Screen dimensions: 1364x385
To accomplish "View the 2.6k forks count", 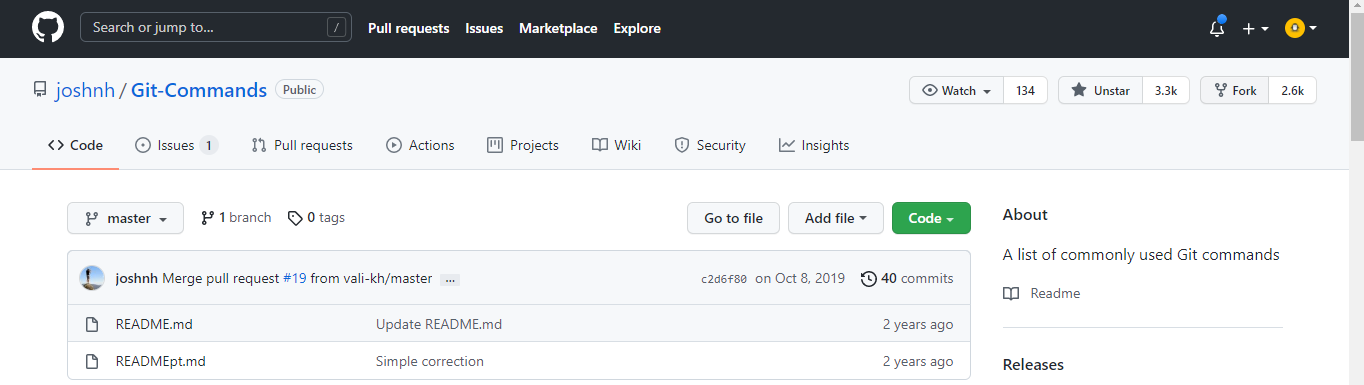I will [x=1293, y=90].
